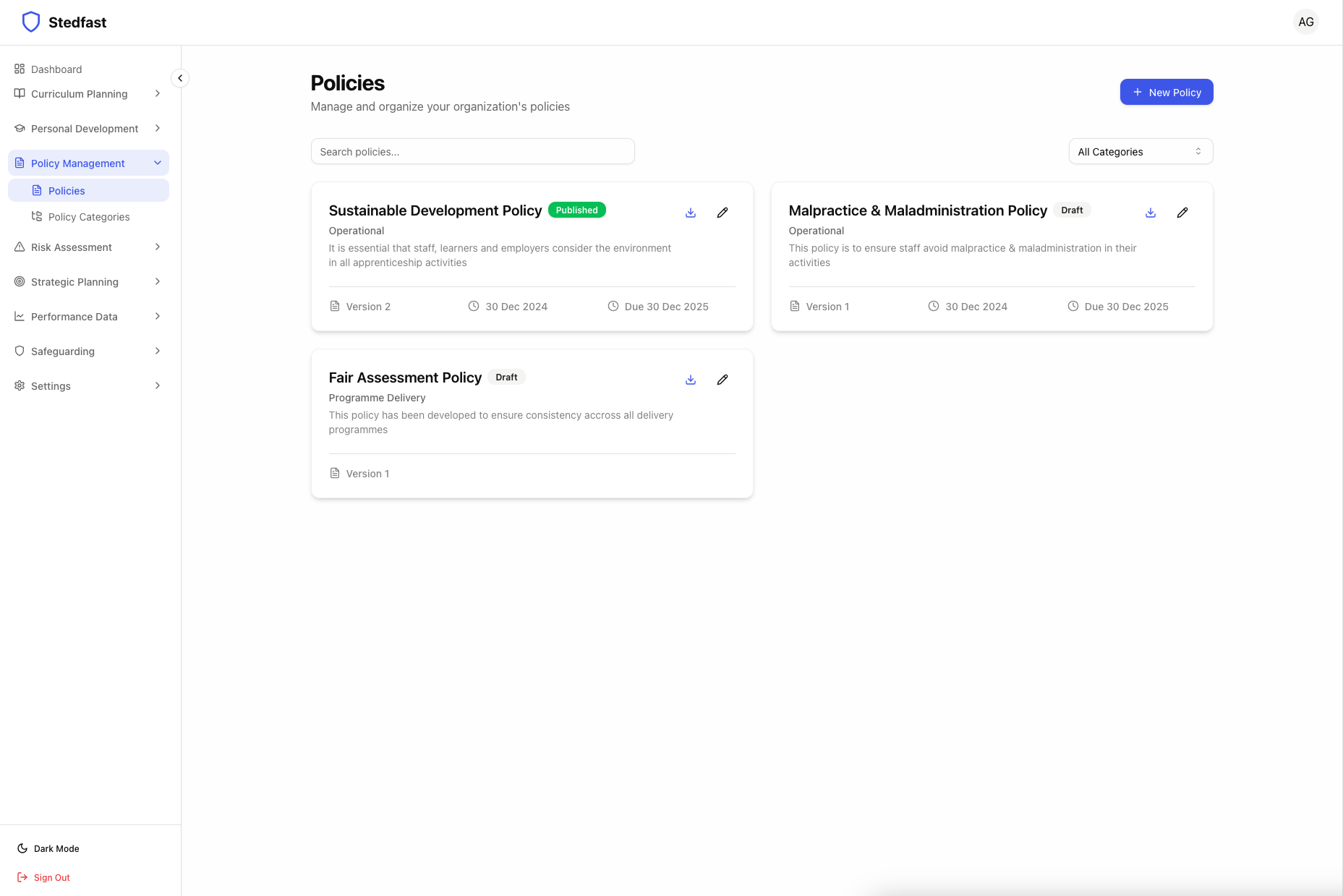Open Policy Categories in the sidebar
This screenshot has height=896, width=1343.
pyautogui.click(x=88, y=217)
